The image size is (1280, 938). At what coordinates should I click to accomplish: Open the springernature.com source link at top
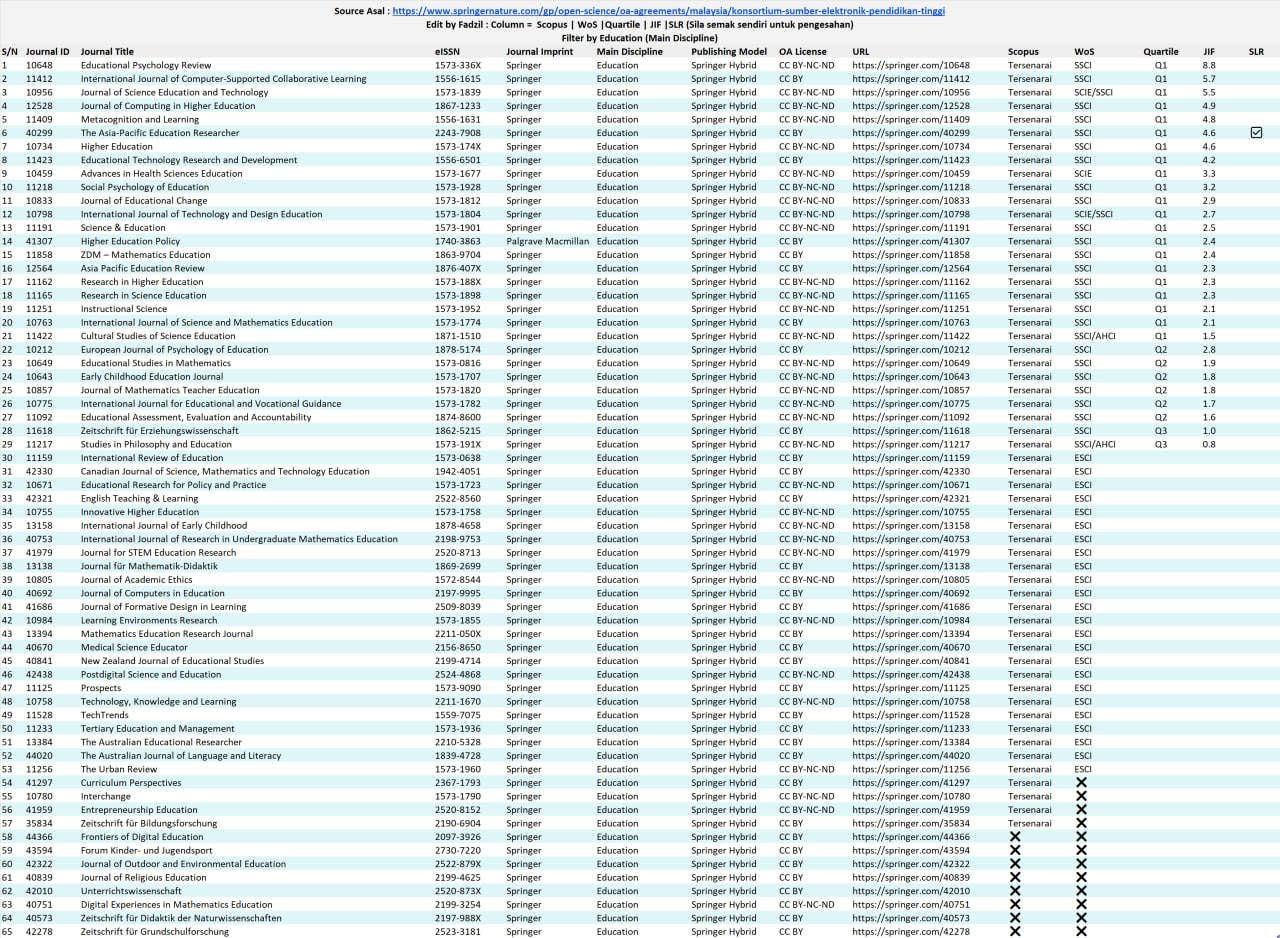tap(669, 11)
